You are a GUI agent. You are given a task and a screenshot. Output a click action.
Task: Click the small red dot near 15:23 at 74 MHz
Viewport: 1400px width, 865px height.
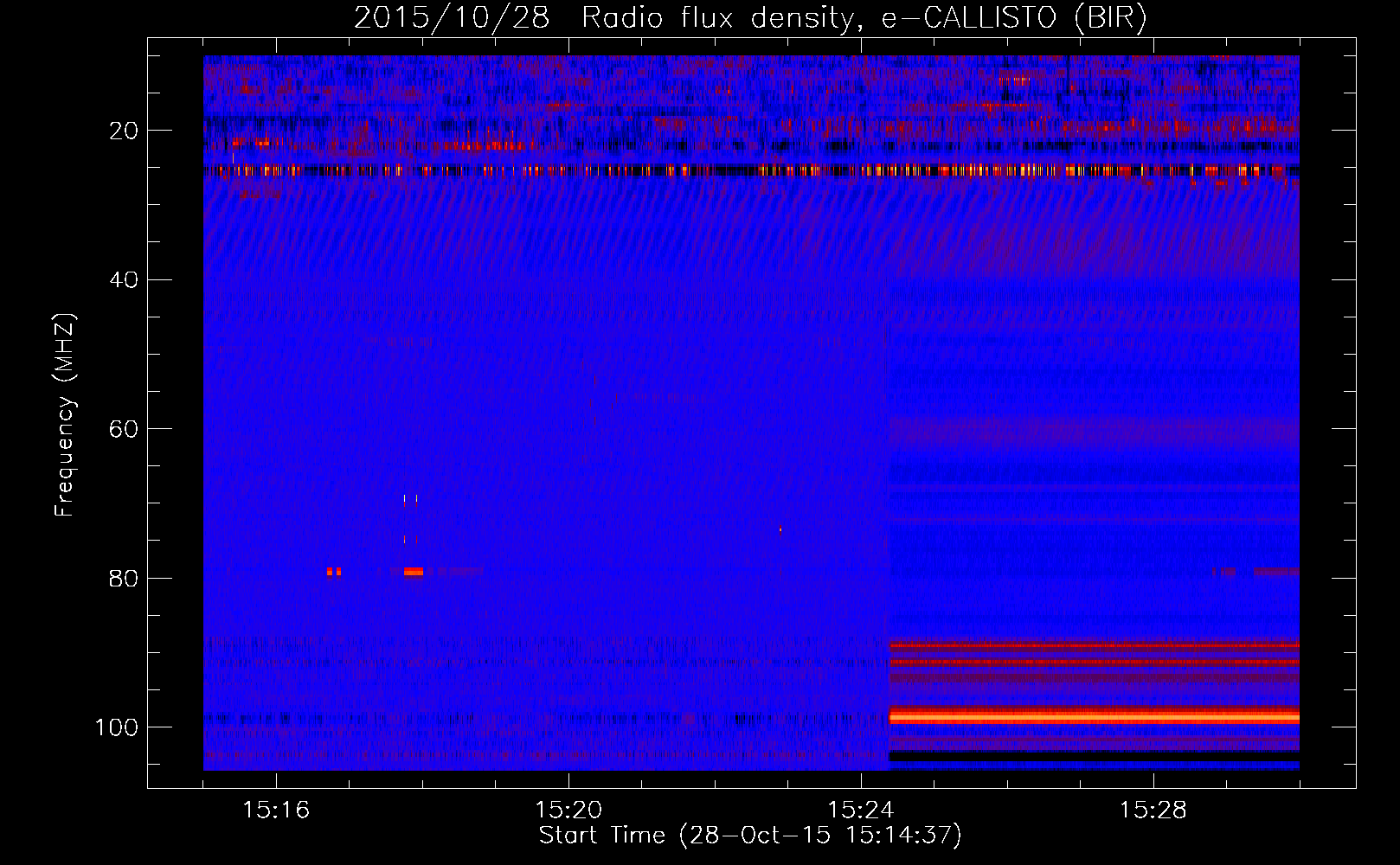[780, 529]
